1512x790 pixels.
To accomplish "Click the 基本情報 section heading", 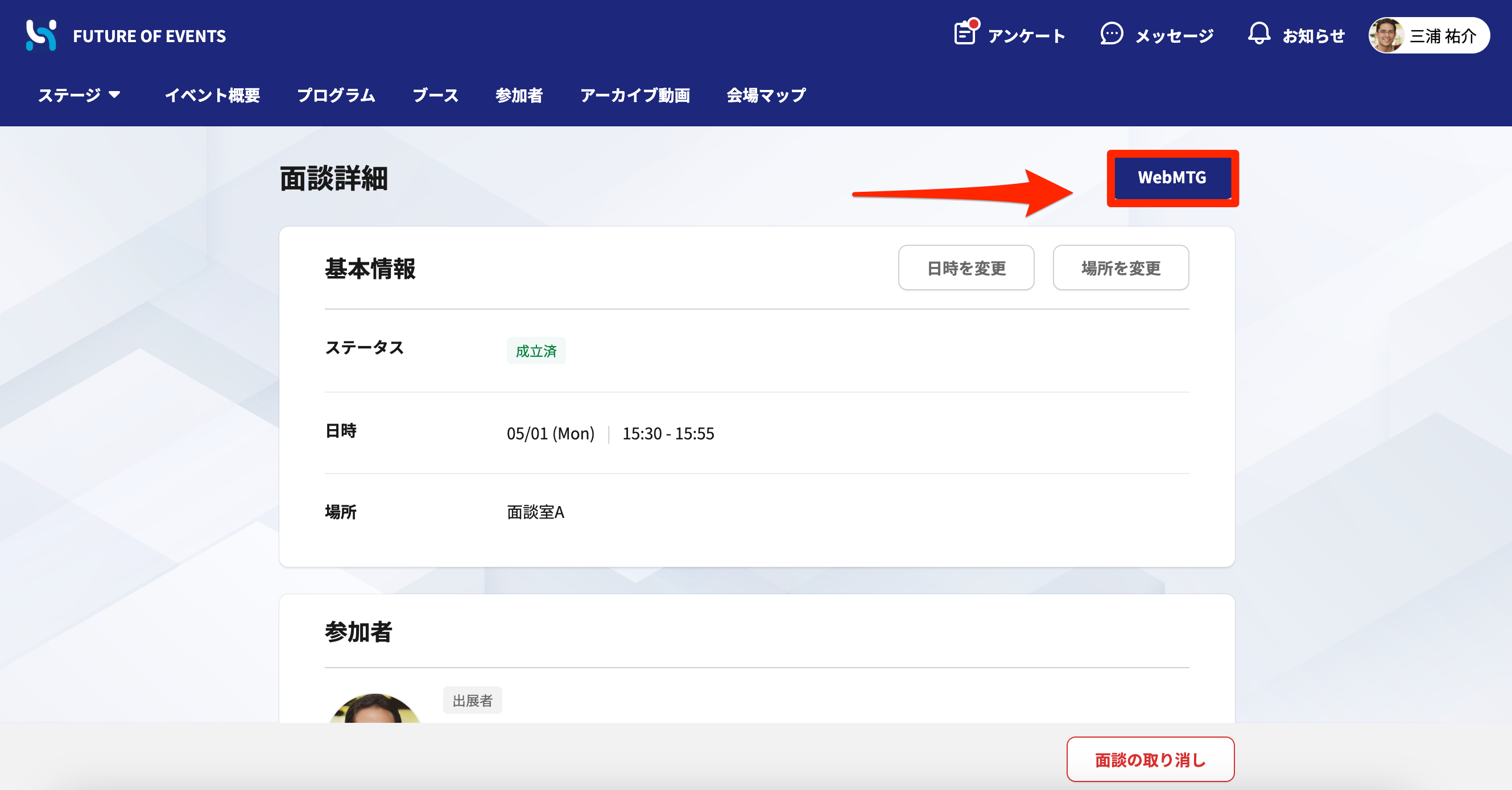I will pos(370,269).
